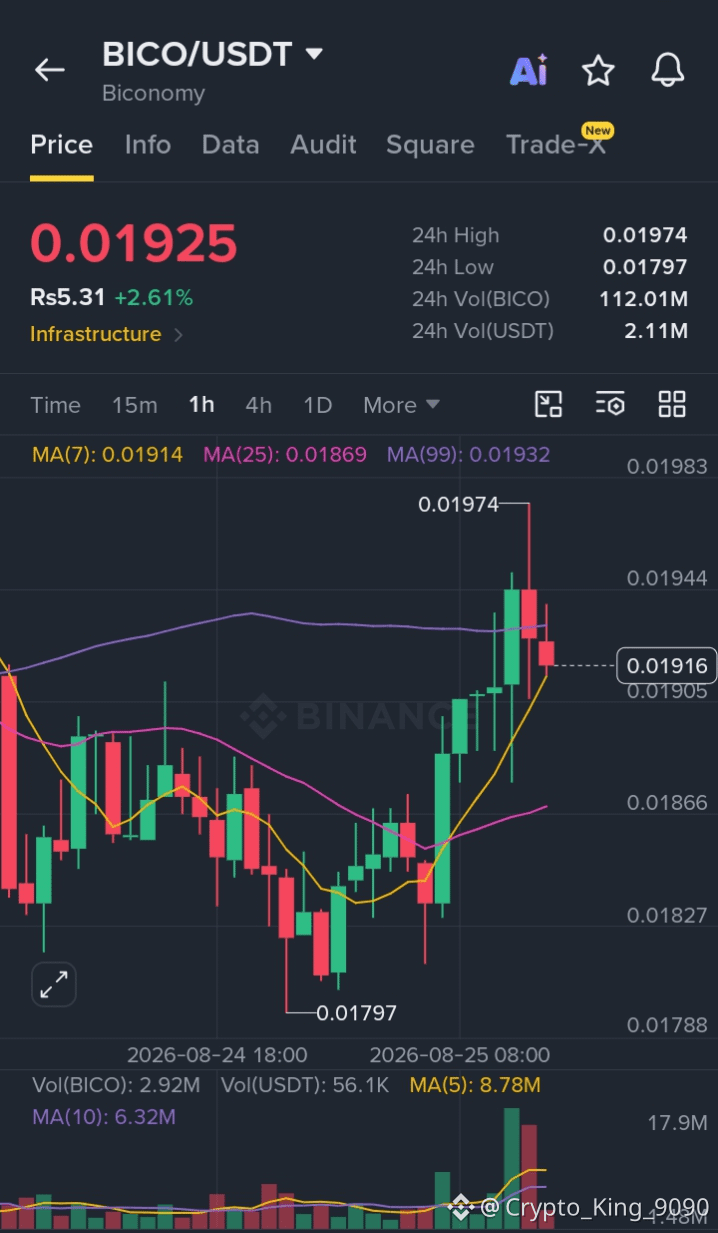The image size is (718, 1233).
Task: Tap the 24h High value 0.01974
Action: [x=645, y=235]
